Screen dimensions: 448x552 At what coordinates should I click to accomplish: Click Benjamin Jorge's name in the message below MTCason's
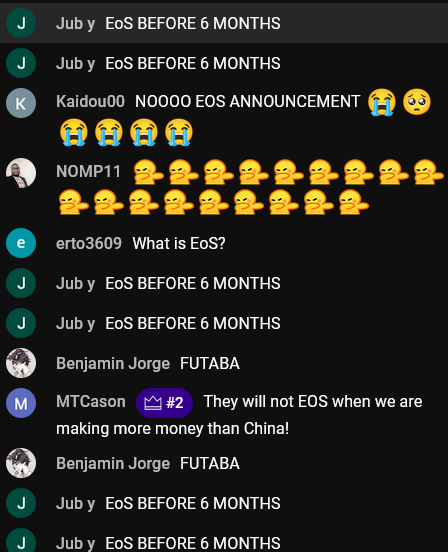[x=113, y=463]
